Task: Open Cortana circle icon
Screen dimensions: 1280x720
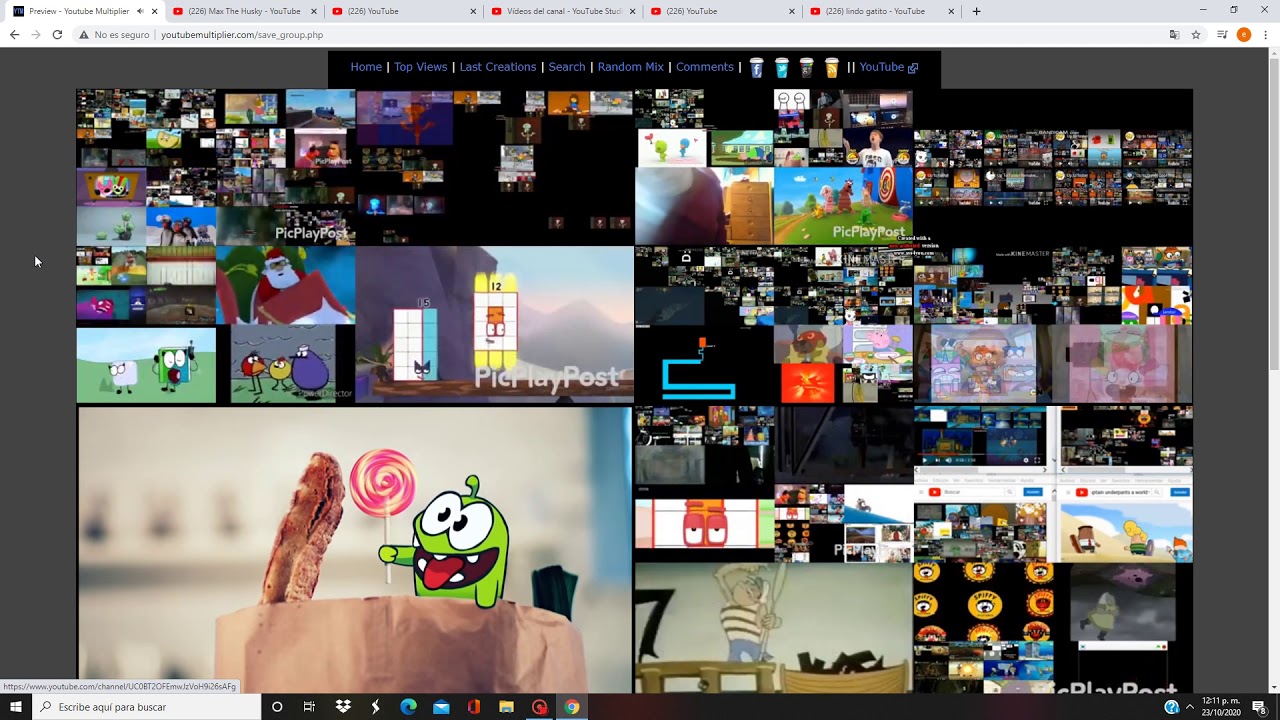Action: coord(277,707)
